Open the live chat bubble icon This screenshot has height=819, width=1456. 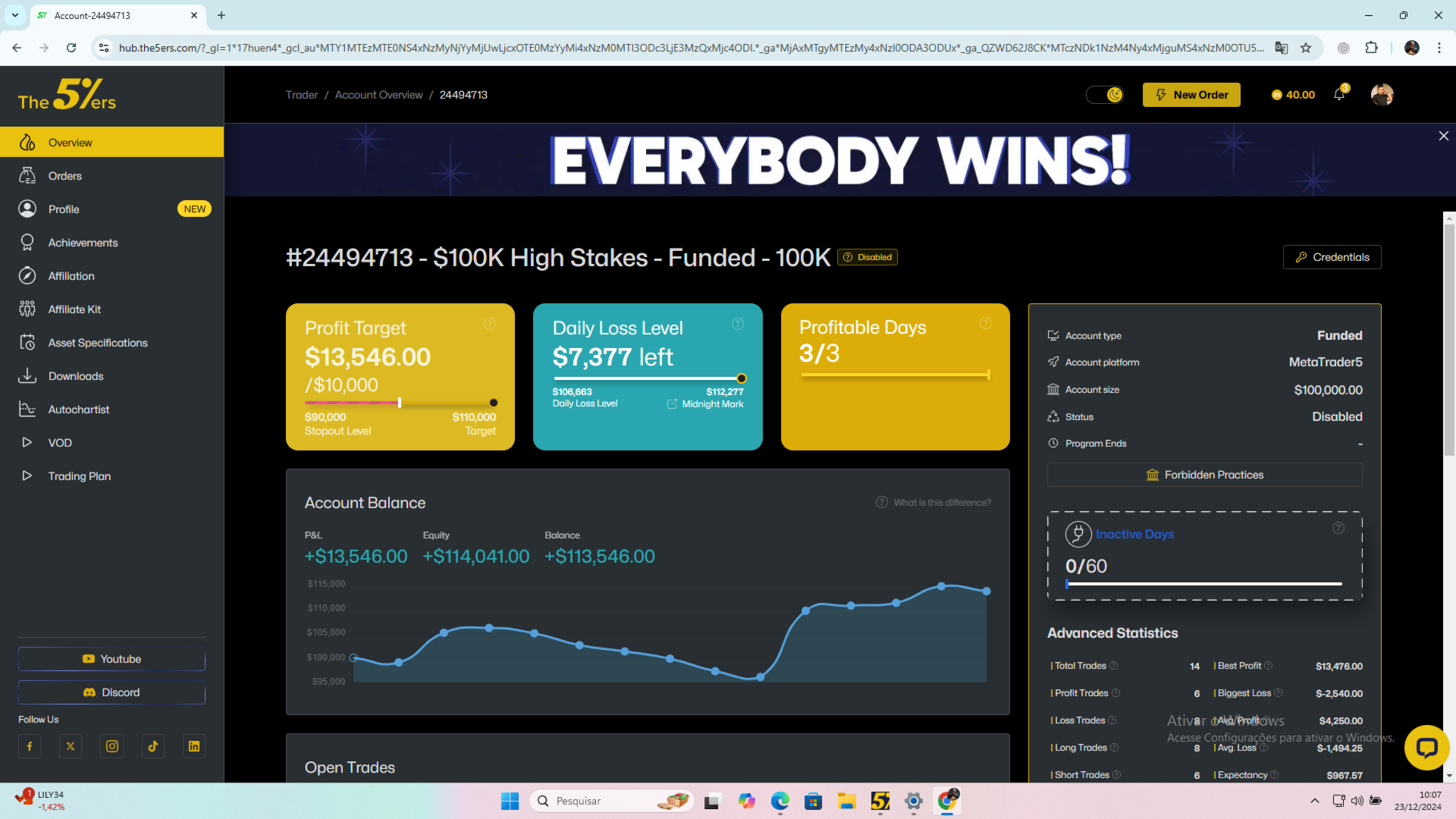tap(1426, 748)
